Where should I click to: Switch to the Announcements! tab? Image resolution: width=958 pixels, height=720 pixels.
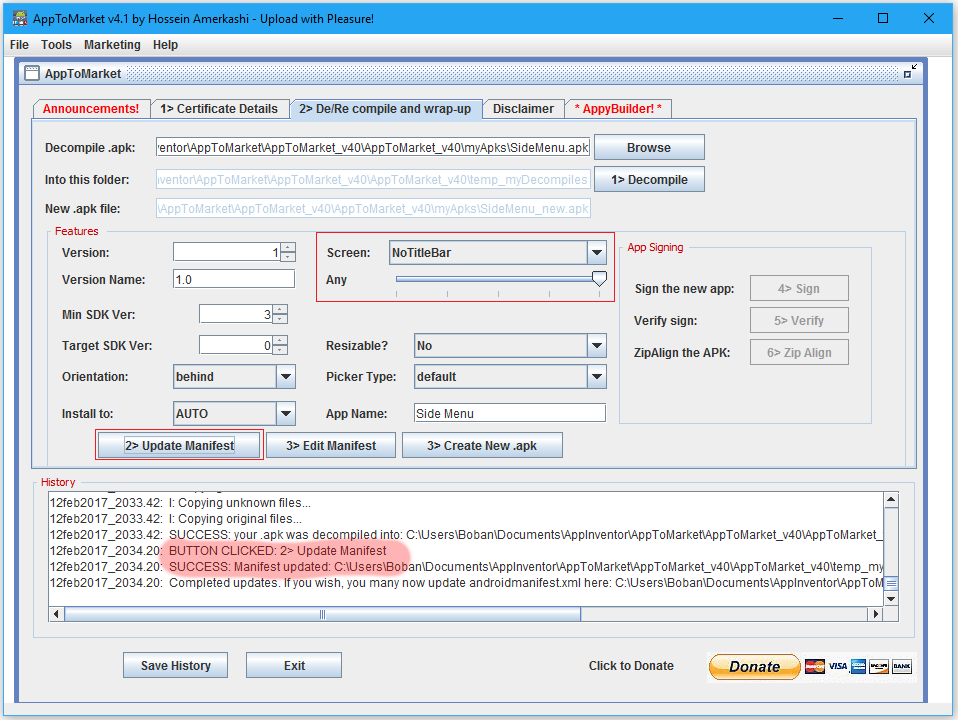tap(91, 109)
